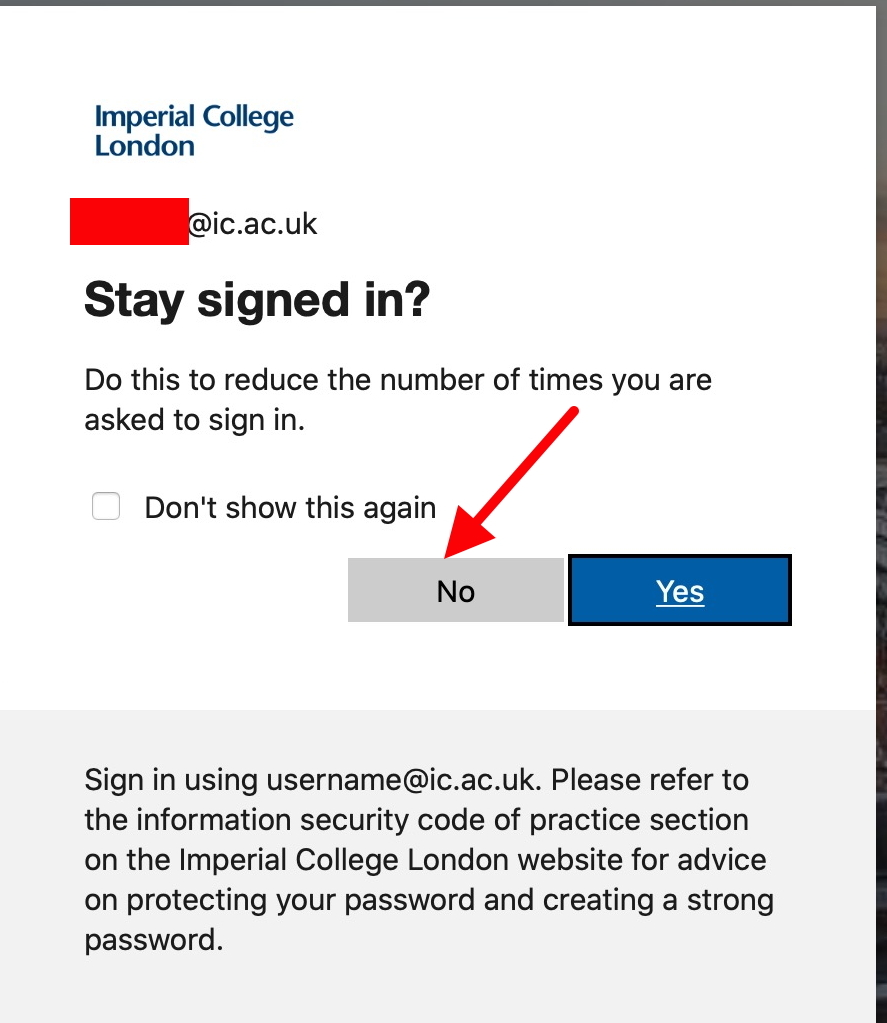Click the Imperial College London logo
The width and height of the screenshot is (887, 1023).
194,130
